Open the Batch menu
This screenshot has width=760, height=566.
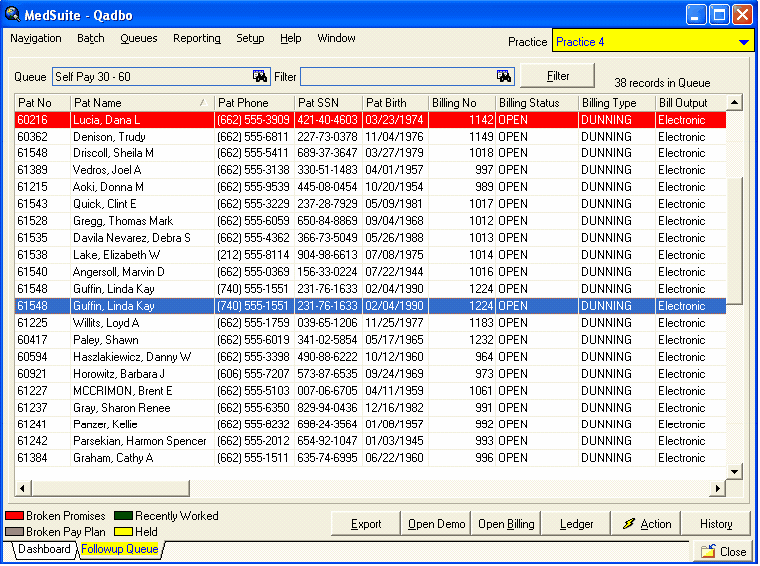91,38
